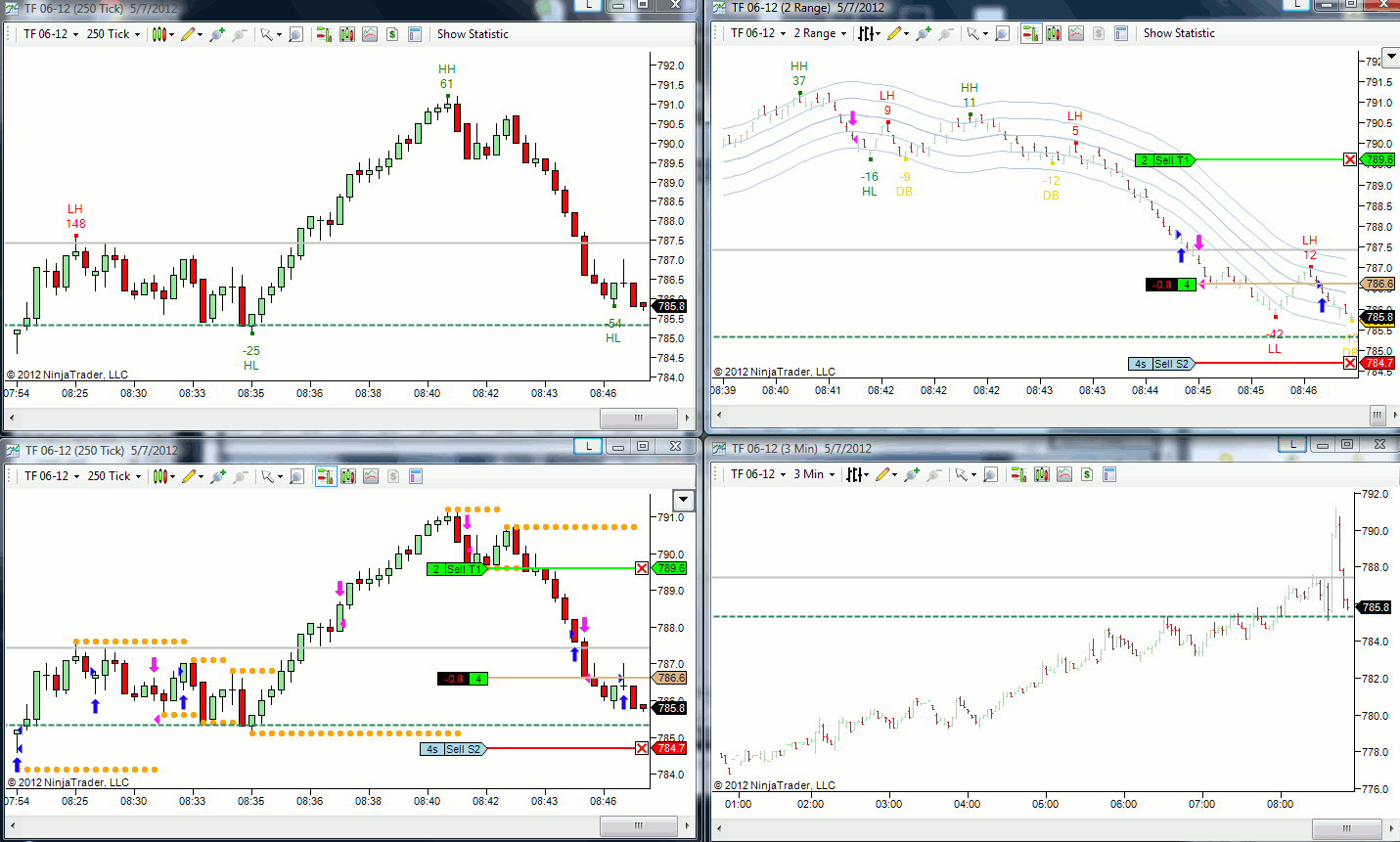The width and height of the screenshot is (1400, 842).
Task: Open TF 06-12 instrument dropdown in 2 Range window
Action: point(758,33)
